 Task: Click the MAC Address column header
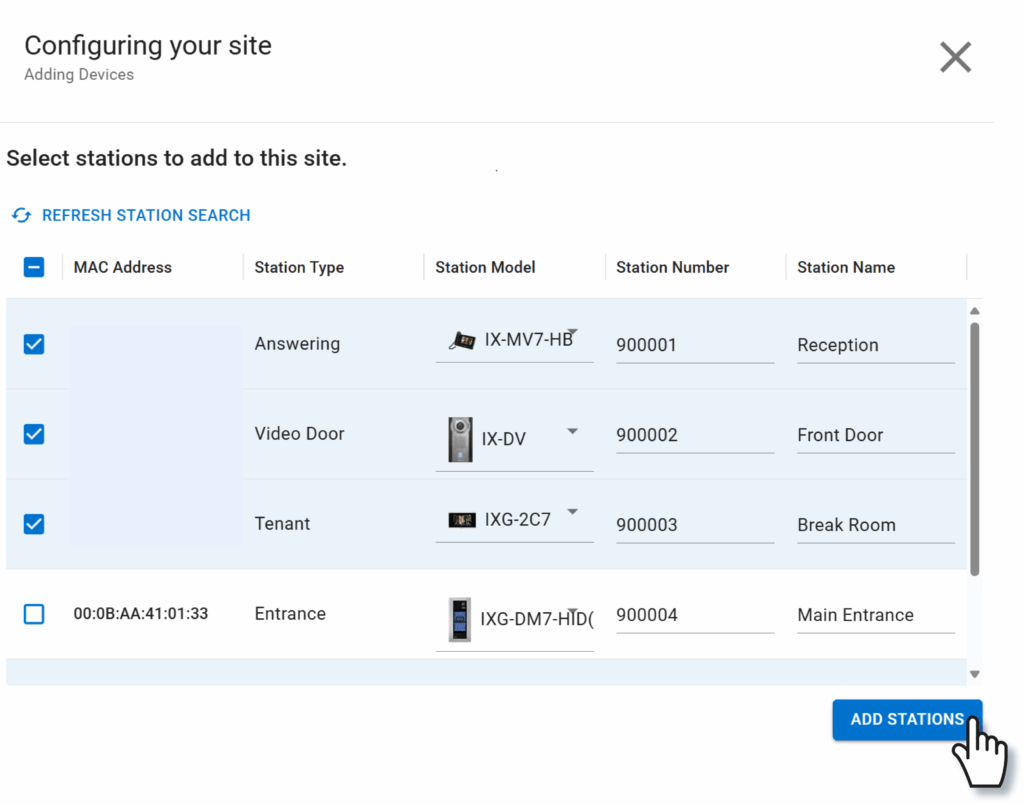(122, 267)
